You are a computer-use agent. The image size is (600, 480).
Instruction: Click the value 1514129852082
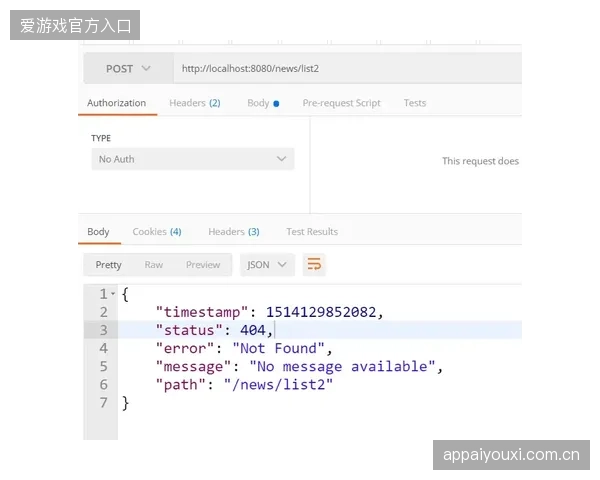click(x=321, y=312)
